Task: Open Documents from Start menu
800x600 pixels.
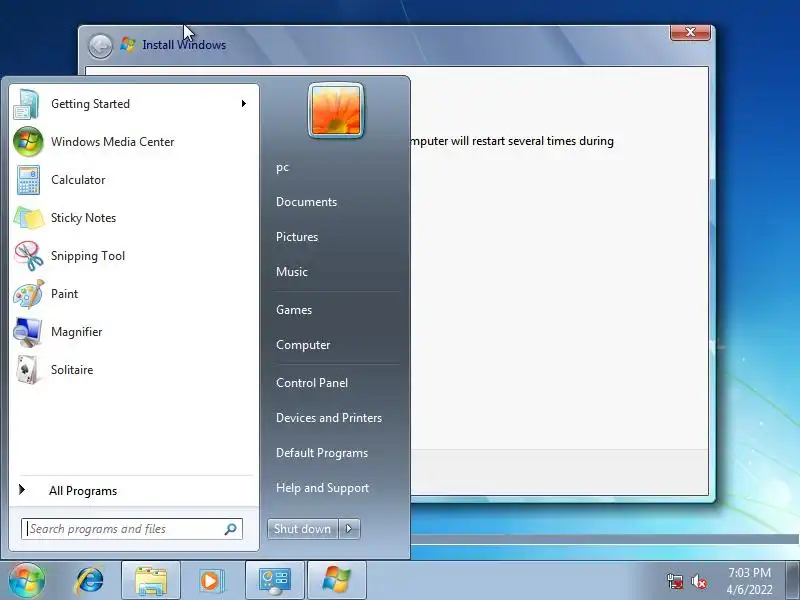Action: click(x=306, y=202)
